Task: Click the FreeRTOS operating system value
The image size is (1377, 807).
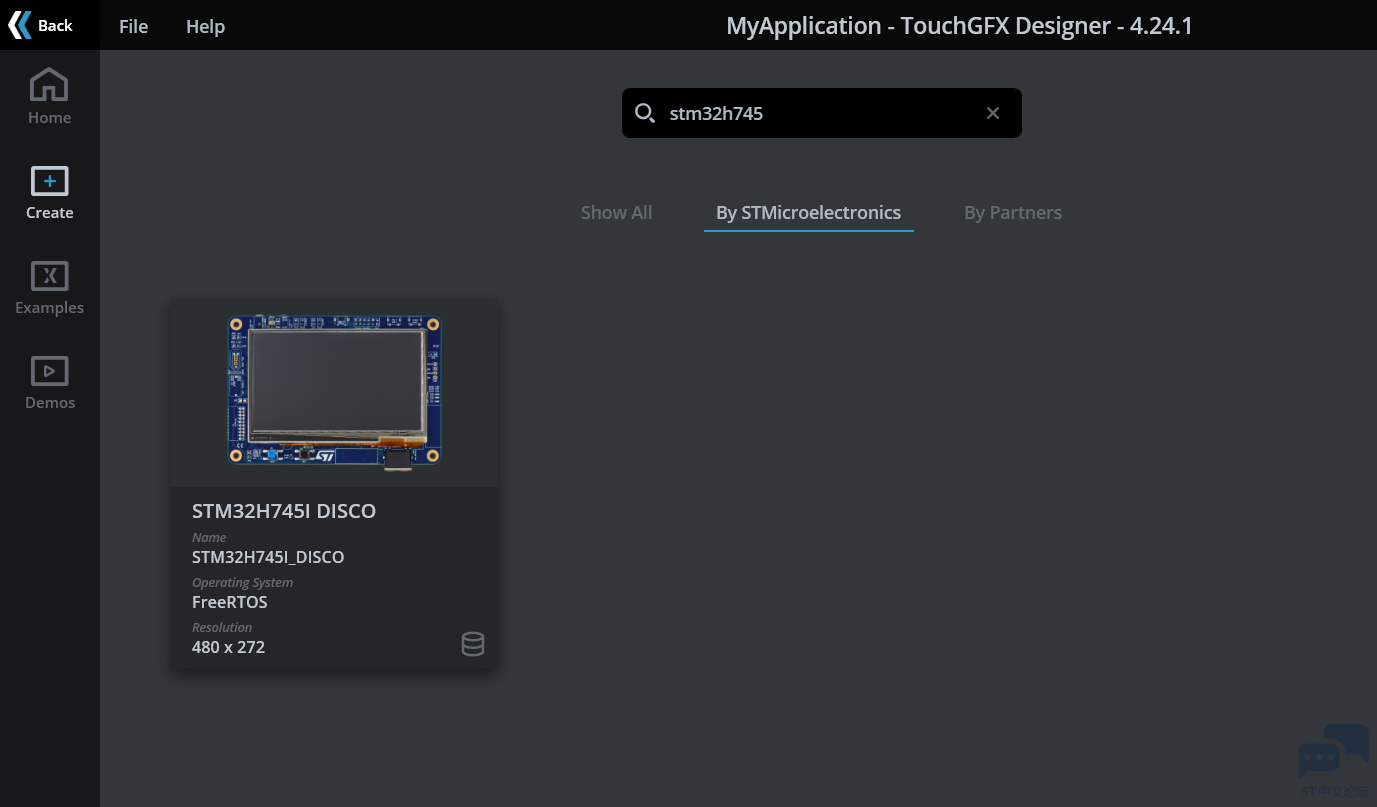Action: pyautogui.click(x=230, y=602)
